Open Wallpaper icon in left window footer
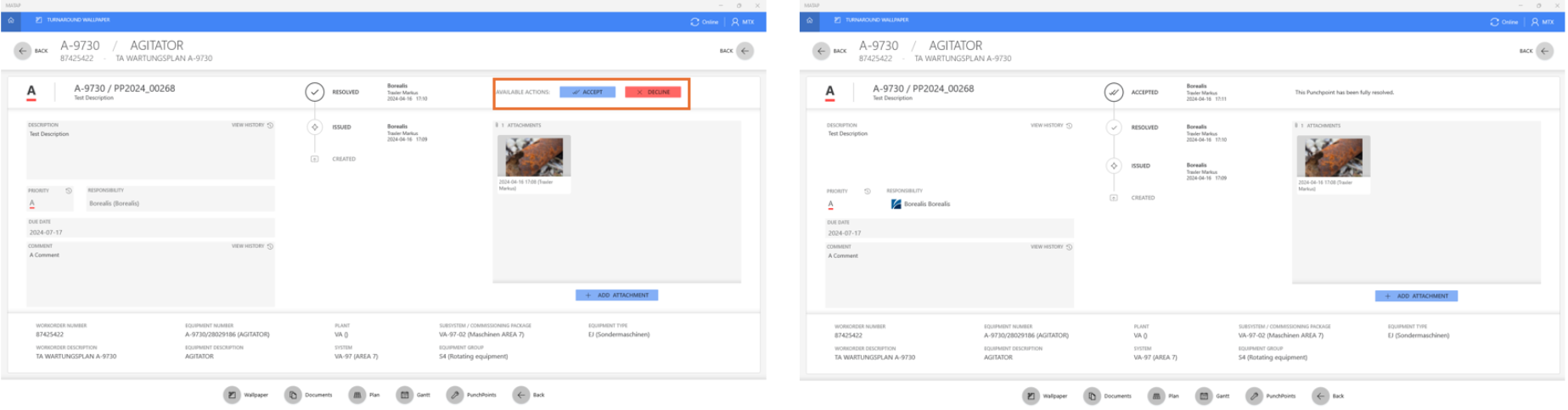Viewport: 1568px width, 410px height. pyautogui.click(x=232, y=395)
